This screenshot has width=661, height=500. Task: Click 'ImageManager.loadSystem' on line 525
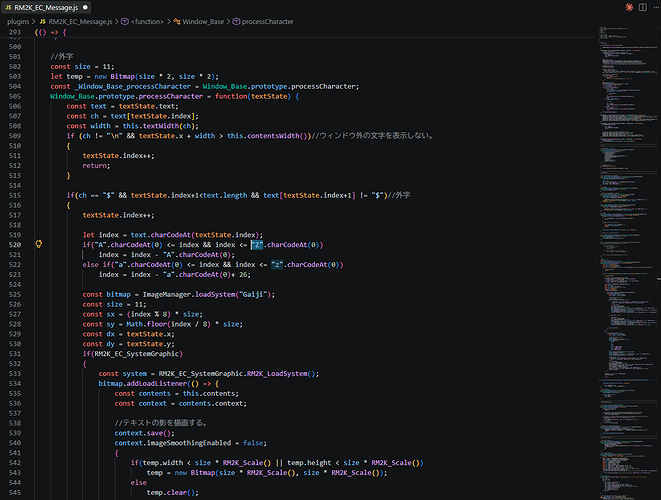[189, 294]
